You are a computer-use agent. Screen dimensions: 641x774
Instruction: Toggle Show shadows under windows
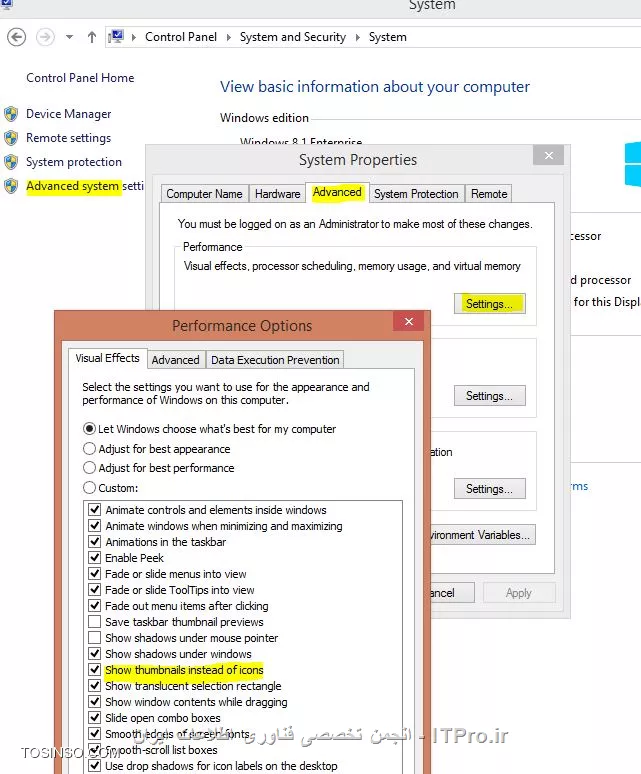pos(95,654)
